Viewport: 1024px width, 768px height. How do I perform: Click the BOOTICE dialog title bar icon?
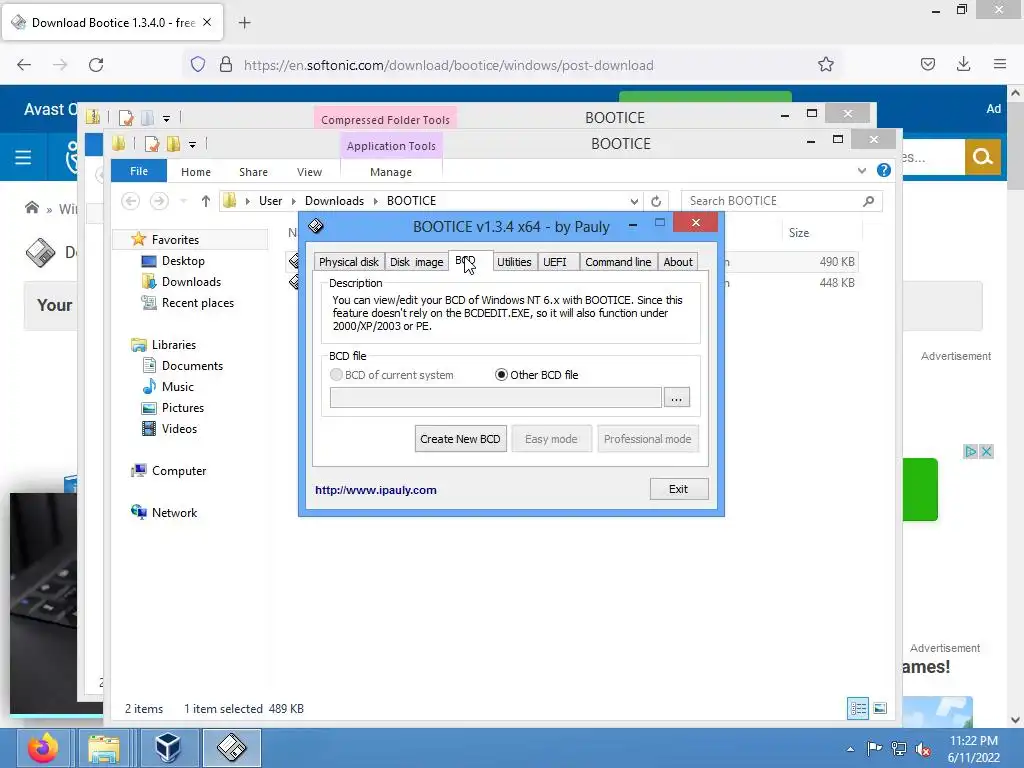click(x=316, y=226)
